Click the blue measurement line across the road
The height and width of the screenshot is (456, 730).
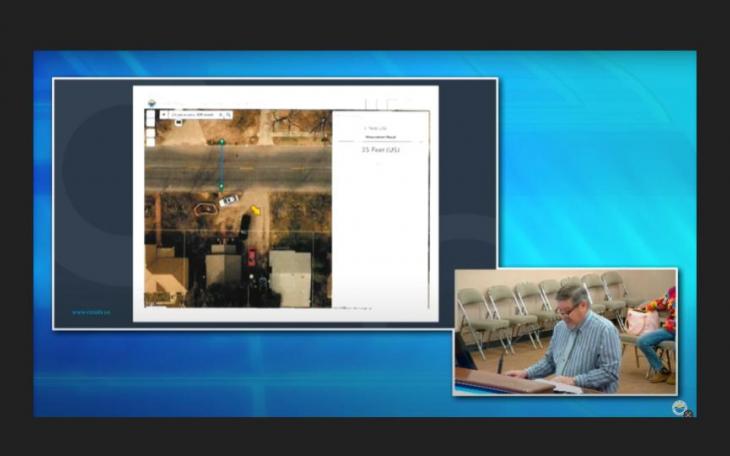pos(222,165)
